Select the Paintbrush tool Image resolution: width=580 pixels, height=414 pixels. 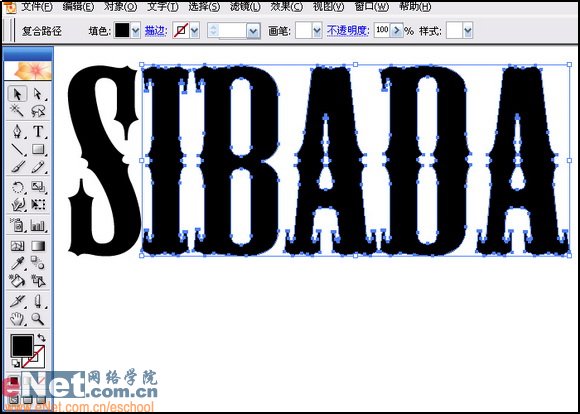17,166
